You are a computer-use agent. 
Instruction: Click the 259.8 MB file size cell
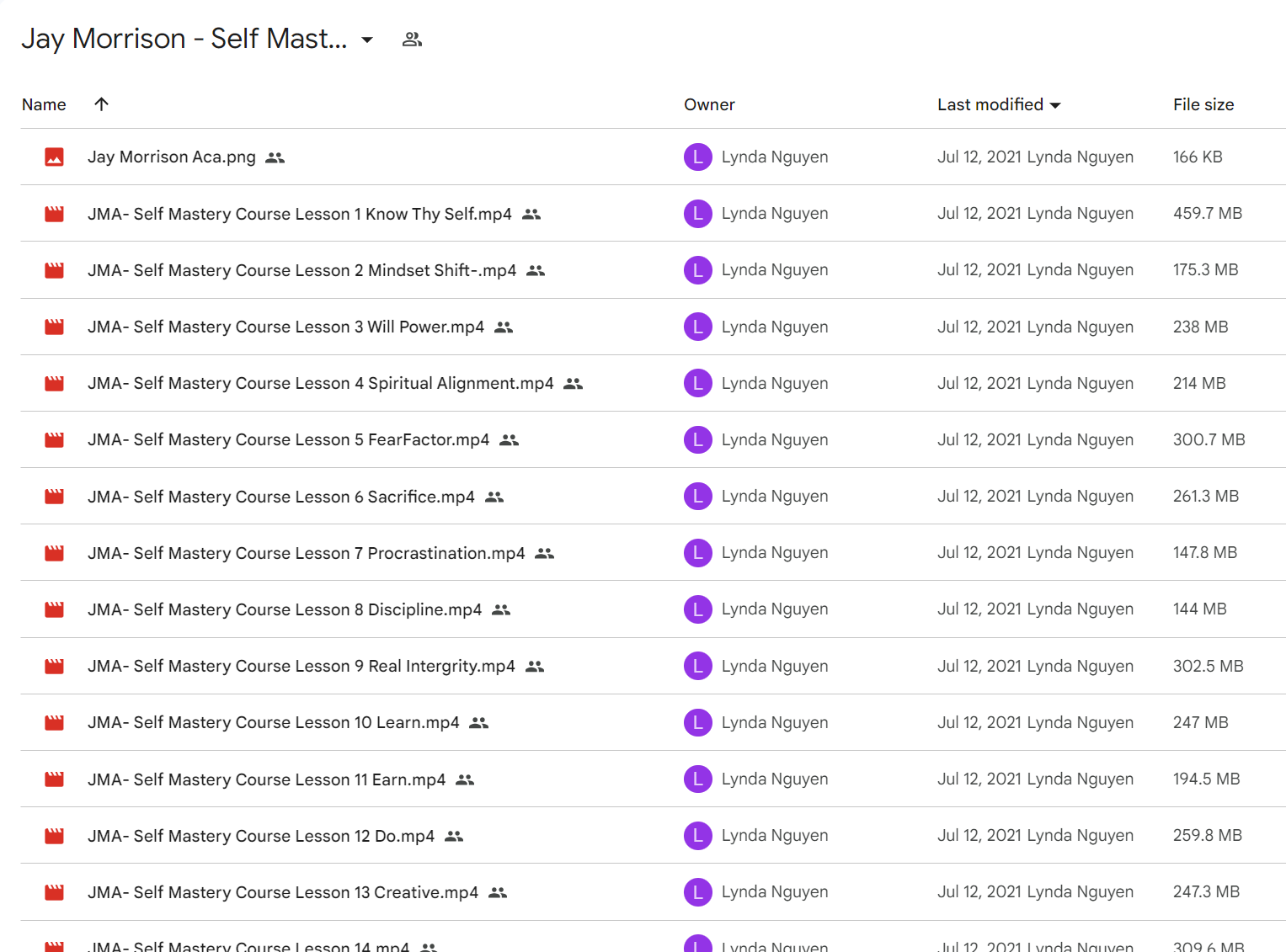1208,835
